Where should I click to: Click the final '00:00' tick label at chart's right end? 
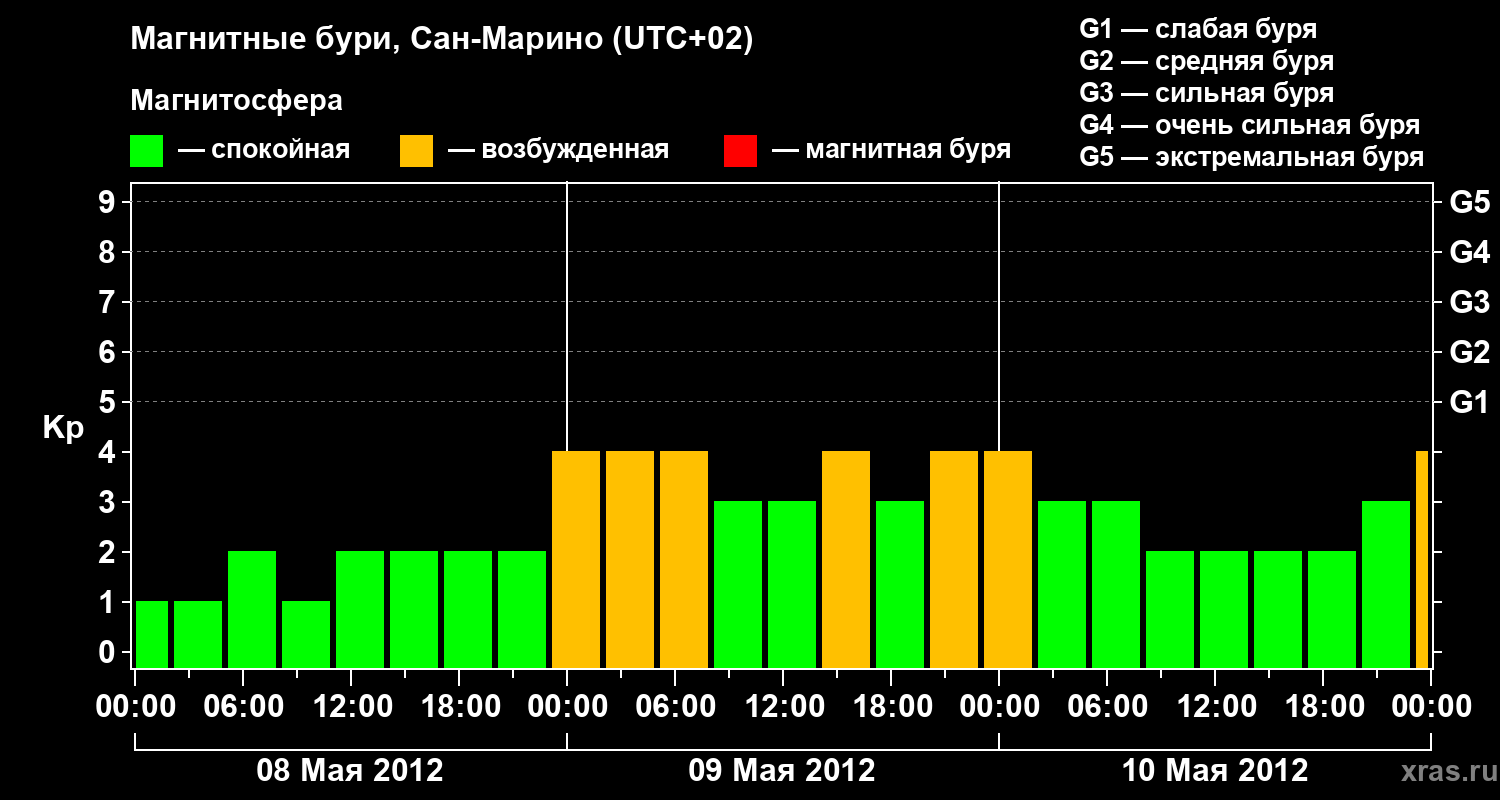[x=1431, y=707]
